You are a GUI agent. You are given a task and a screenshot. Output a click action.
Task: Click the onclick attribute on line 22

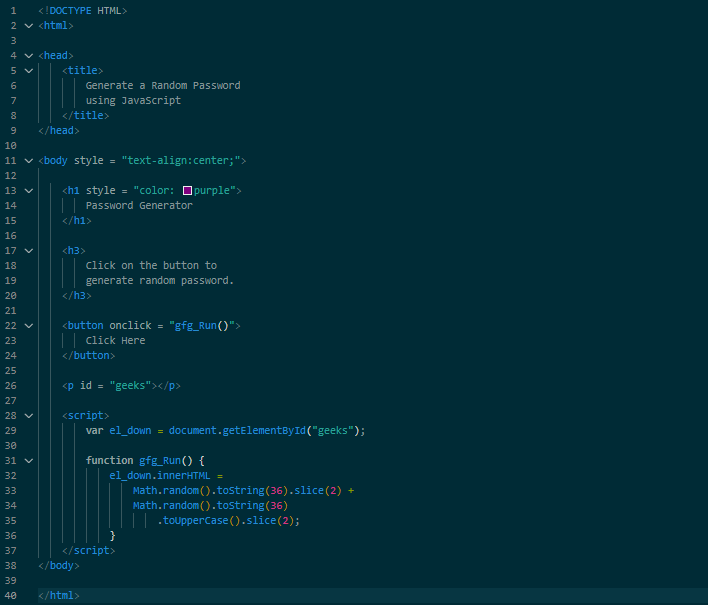(x=130, y=326)
